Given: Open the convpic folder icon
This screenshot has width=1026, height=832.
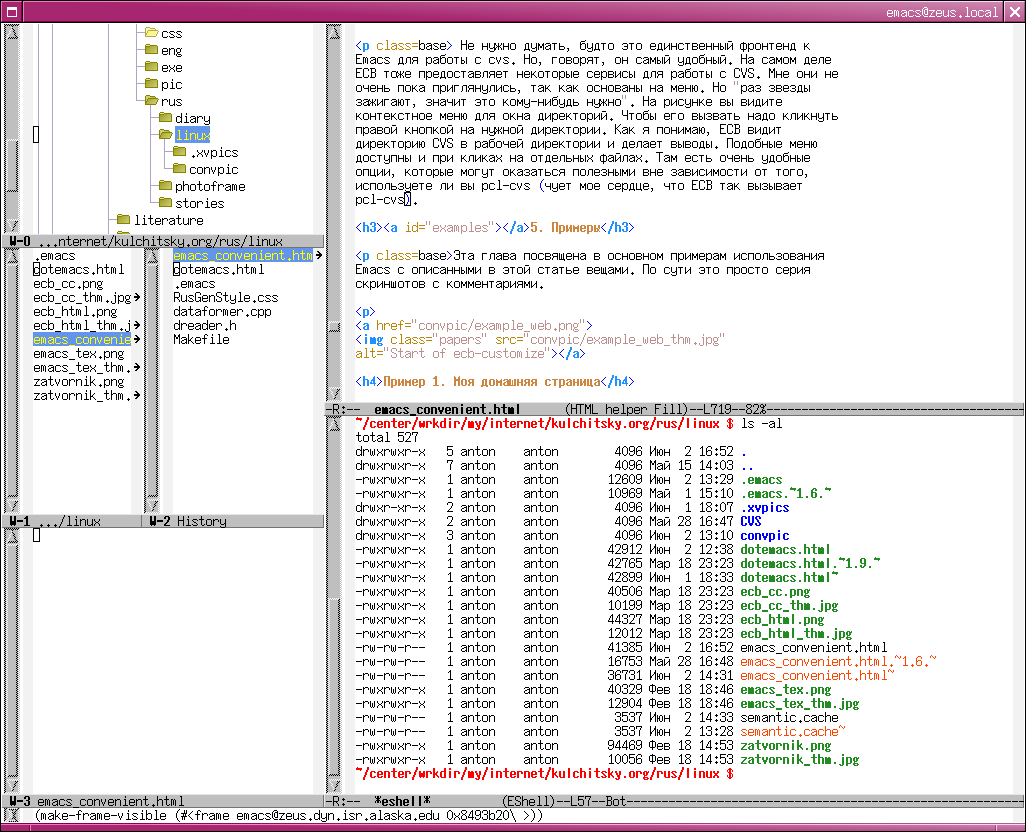Looking at the screenshot, I should 179,169.
